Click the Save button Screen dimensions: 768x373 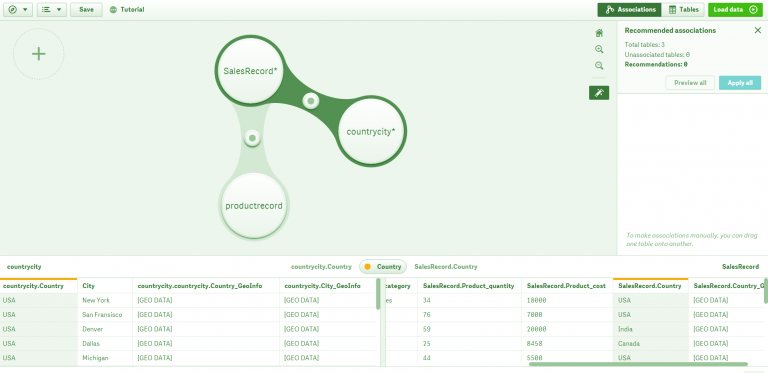point(86,9)
